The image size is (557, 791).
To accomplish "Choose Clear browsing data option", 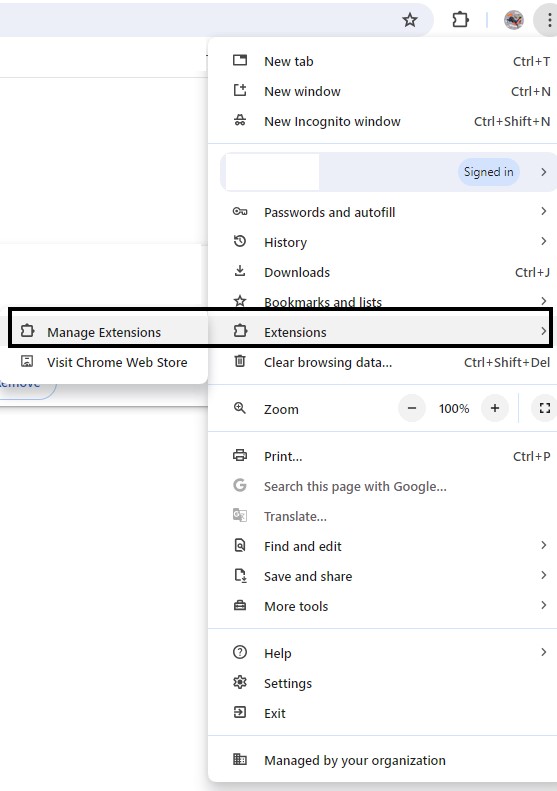I will 382,362.
